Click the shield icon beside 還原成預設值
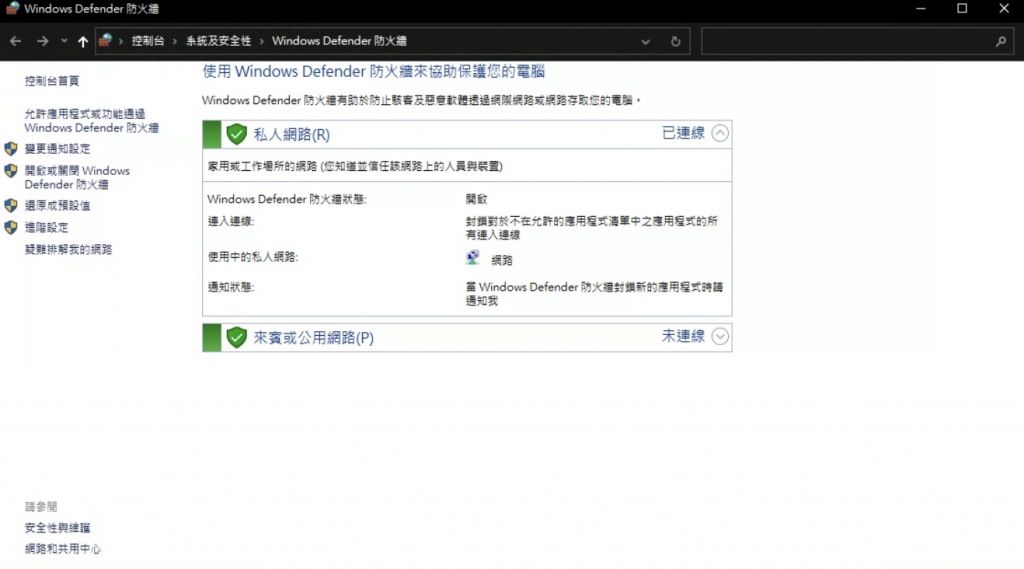This screenshot has width=1024, height=569. point(10,206)
